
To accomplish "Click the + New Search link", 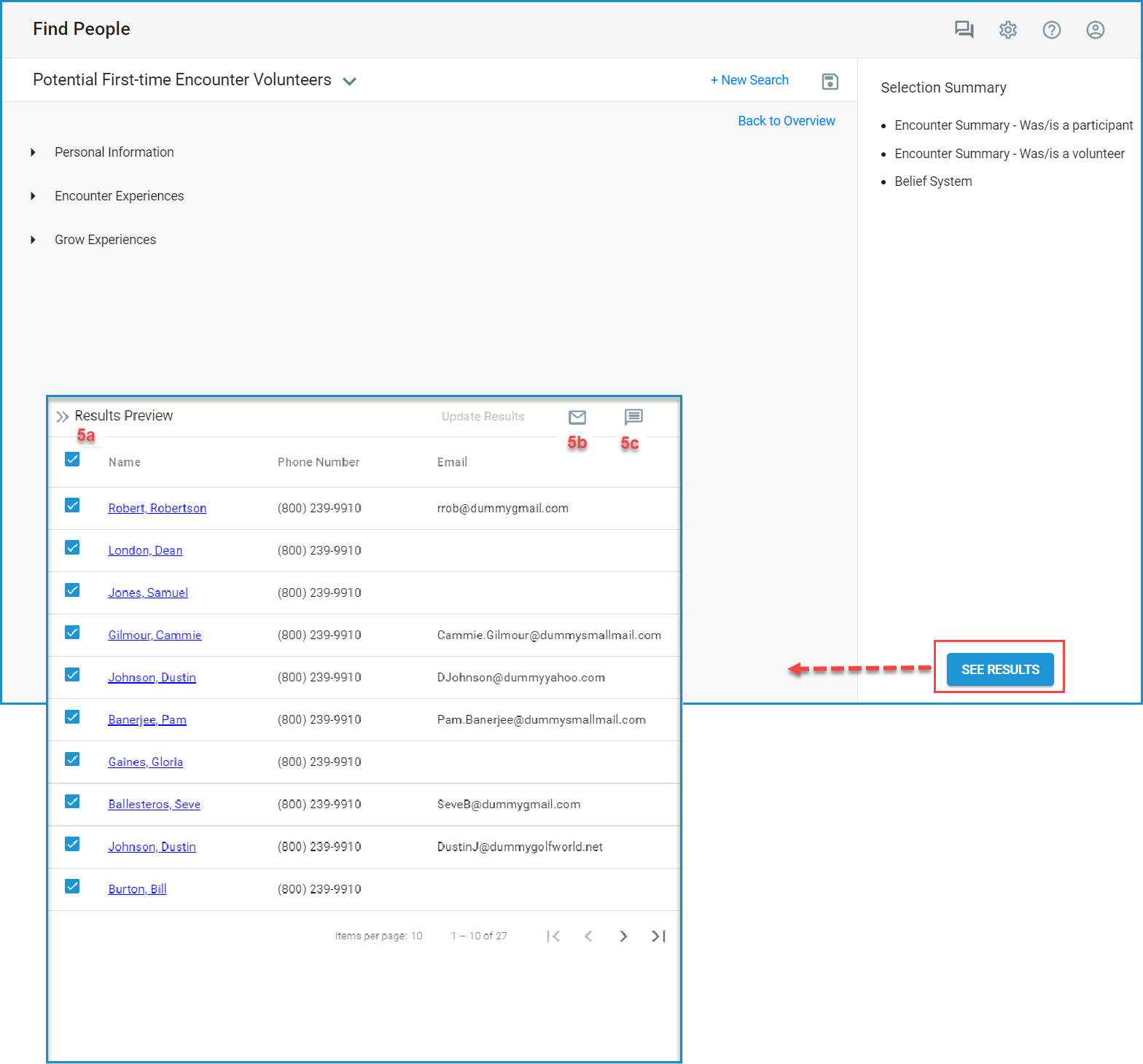I will 749,80.
